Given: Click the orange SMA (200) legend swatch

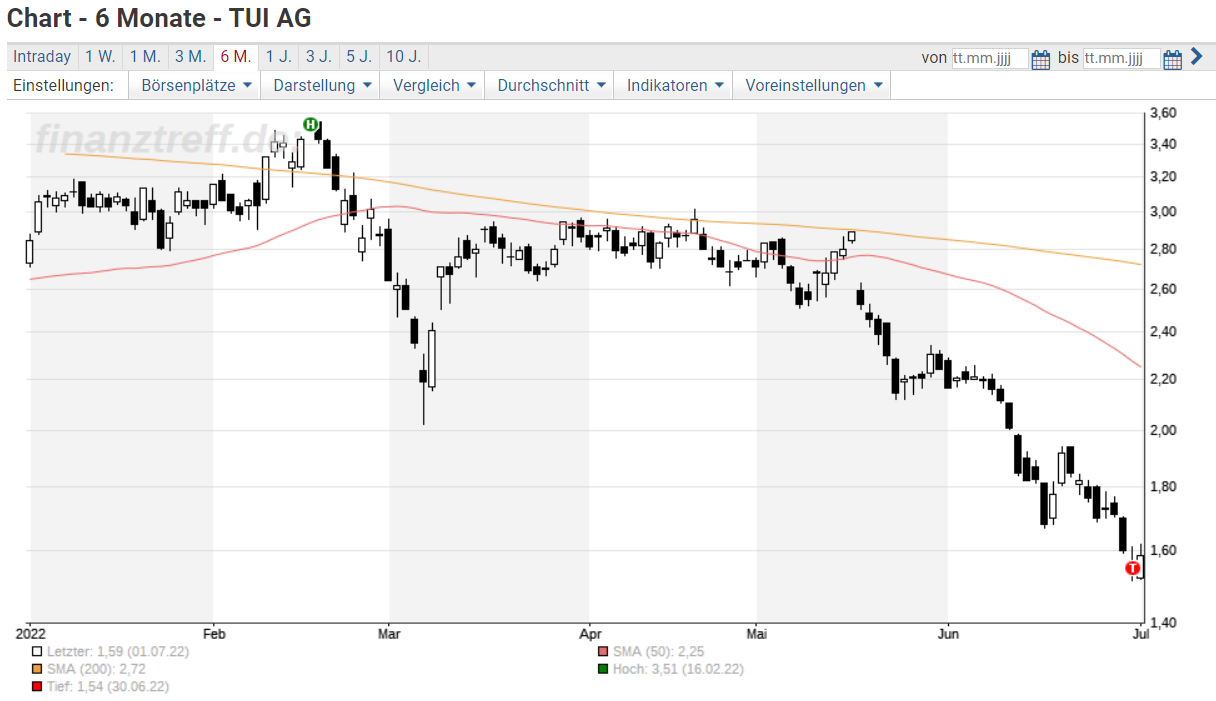Looking at the screenshot, I should (37, 668).
